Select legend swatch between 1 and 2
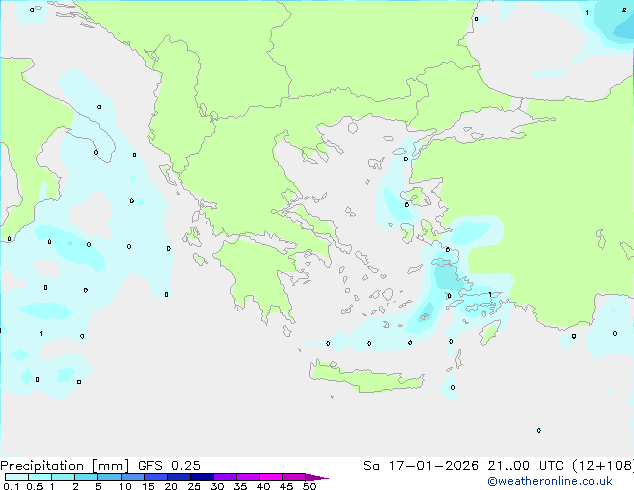The height and width of the screenshot is (490, 634). pyautogui.click(x=63, y=477)
